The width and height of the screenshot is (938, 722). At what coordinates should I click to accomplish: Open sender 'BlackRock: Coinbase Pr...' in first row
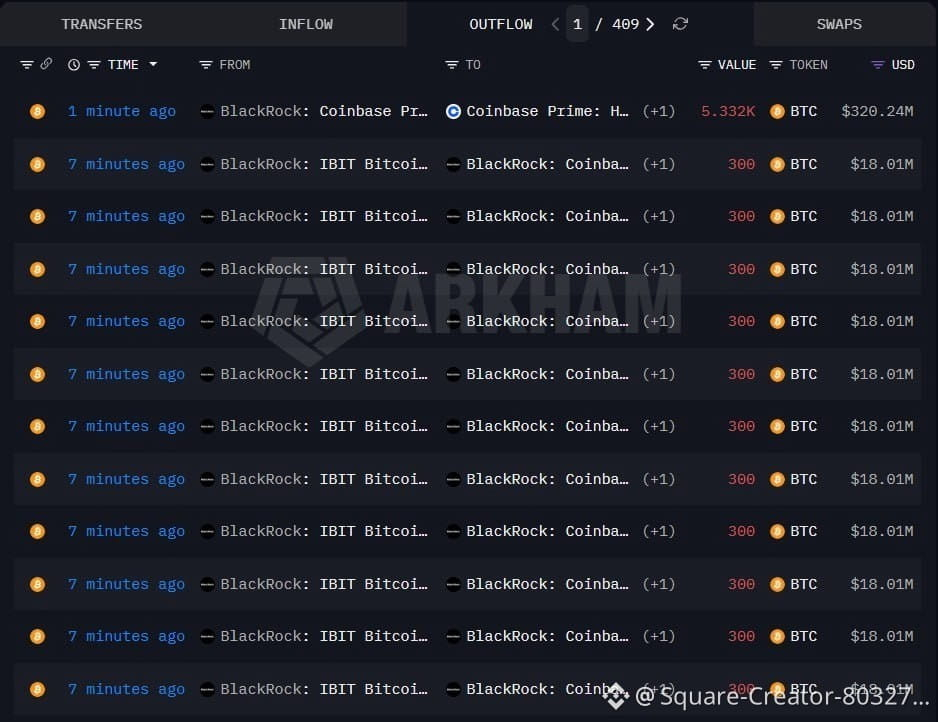324,111
